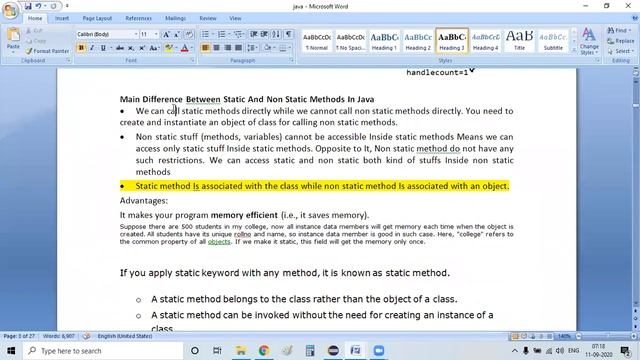Open borders dropdown
The image size is (640, 360).
tap(289, 48)
